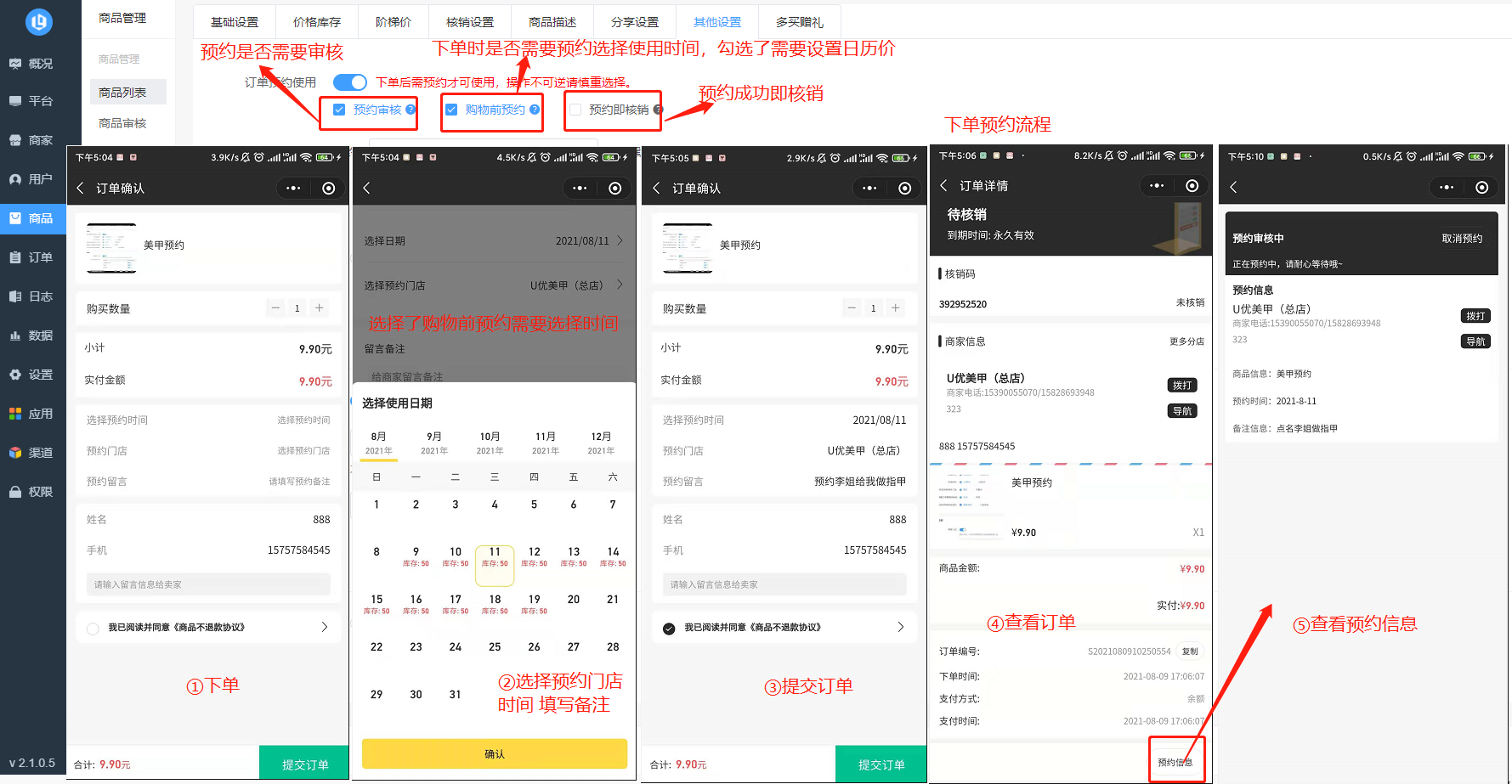Click 提交订单 on first phone screen

[x=304, y=764]
